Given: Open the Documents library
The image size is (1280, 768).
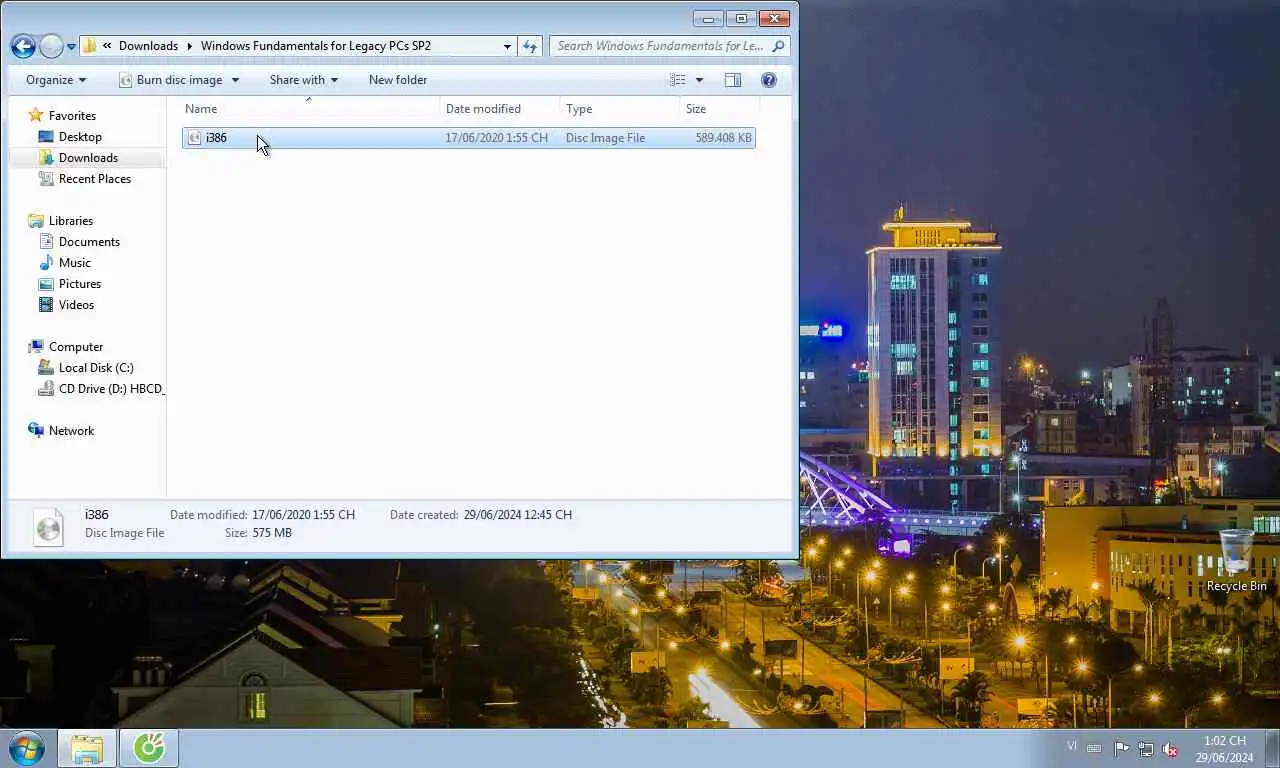Looking at the screenshot, I should click(89, 242).
